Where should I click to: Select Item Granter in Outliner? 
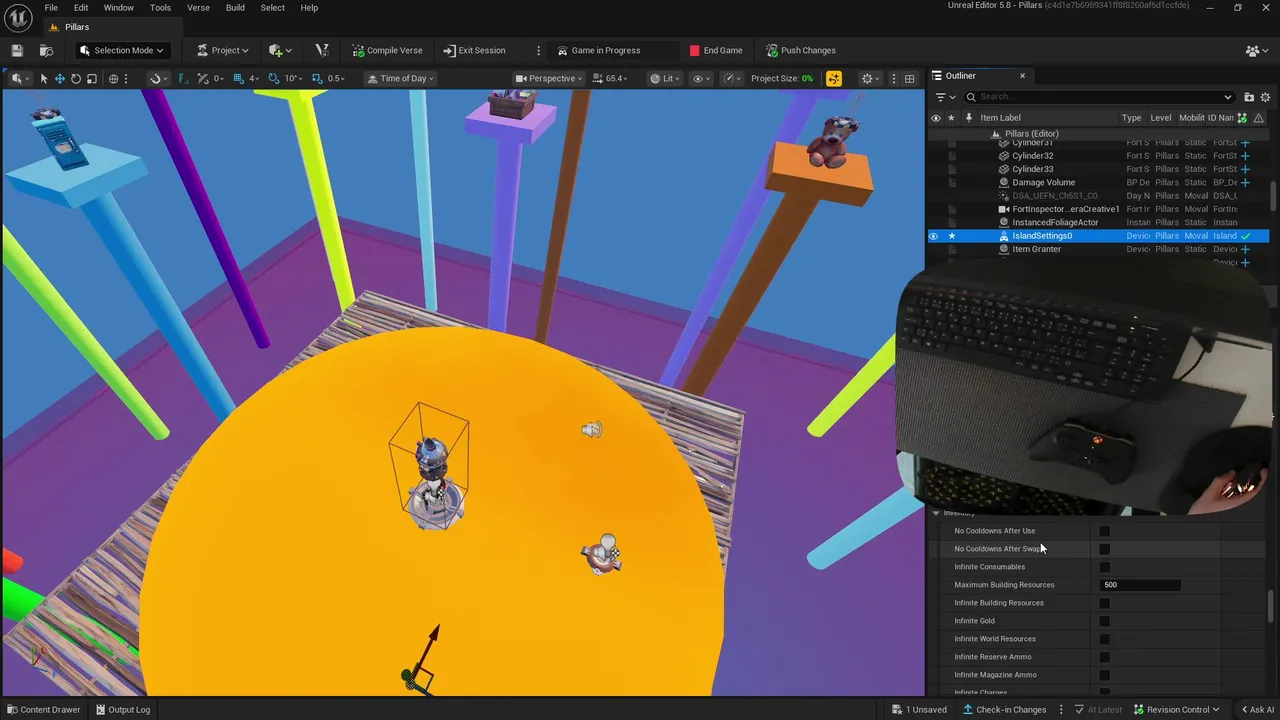pos(1036,249)
